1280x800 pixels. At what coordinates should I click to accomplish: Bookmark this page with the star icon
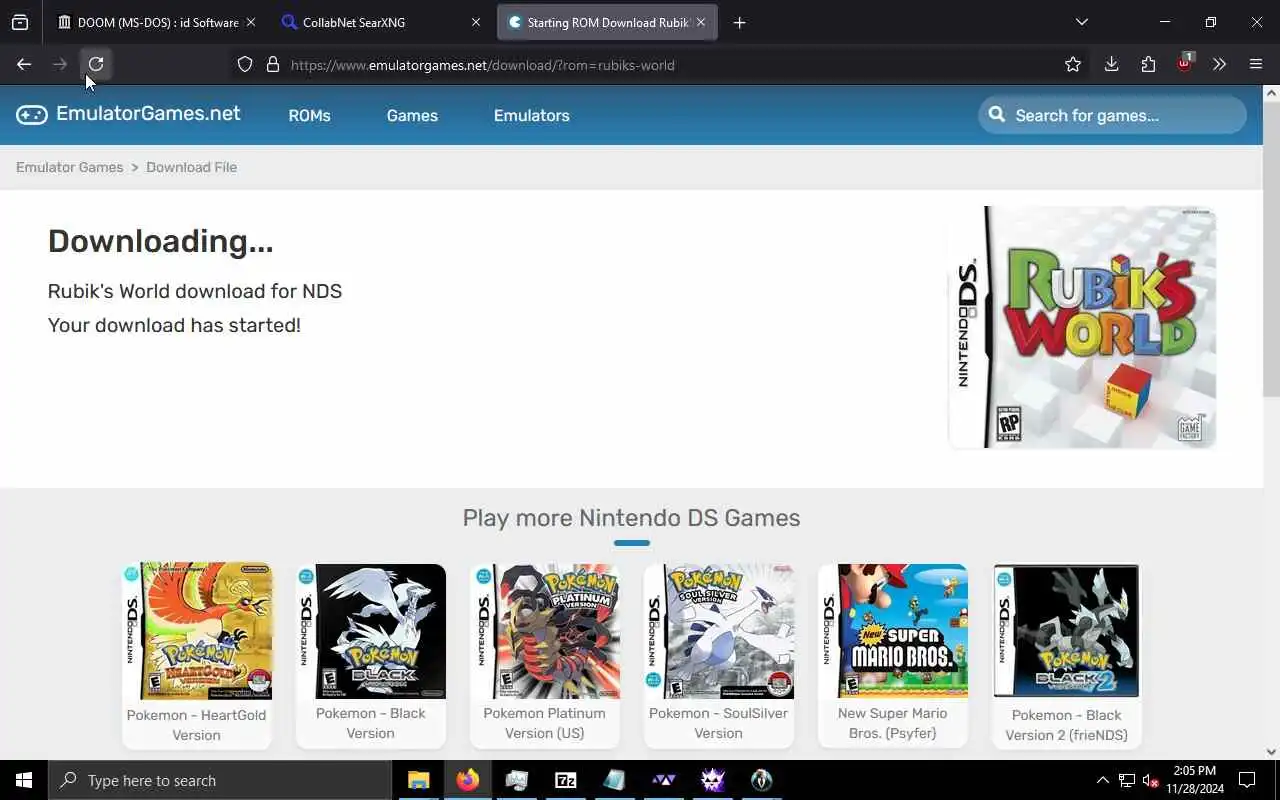(x=1073, y=64)
